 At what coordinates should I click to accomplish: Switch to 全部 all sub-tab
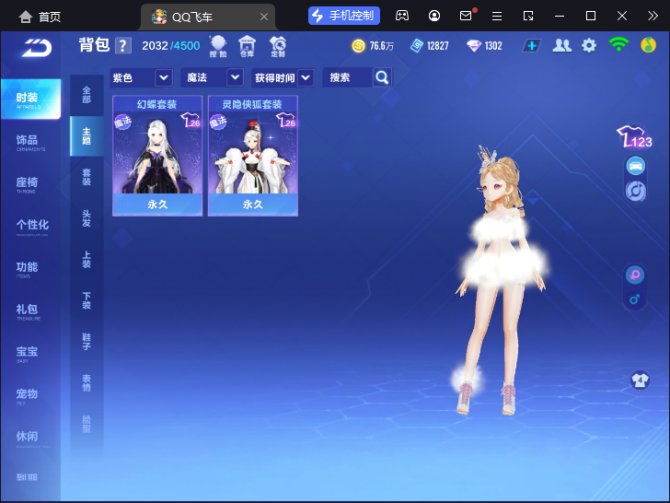86,95
